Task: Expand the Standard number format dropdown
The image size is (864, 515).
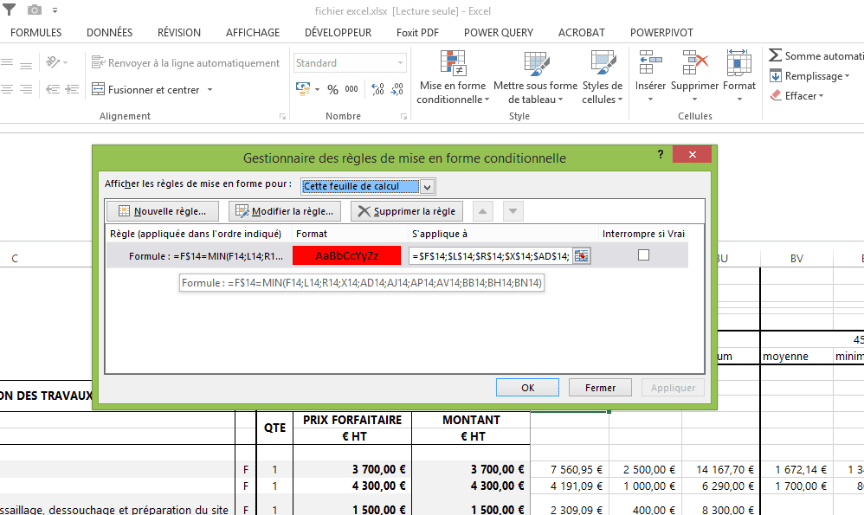Action: click(400, 63)
